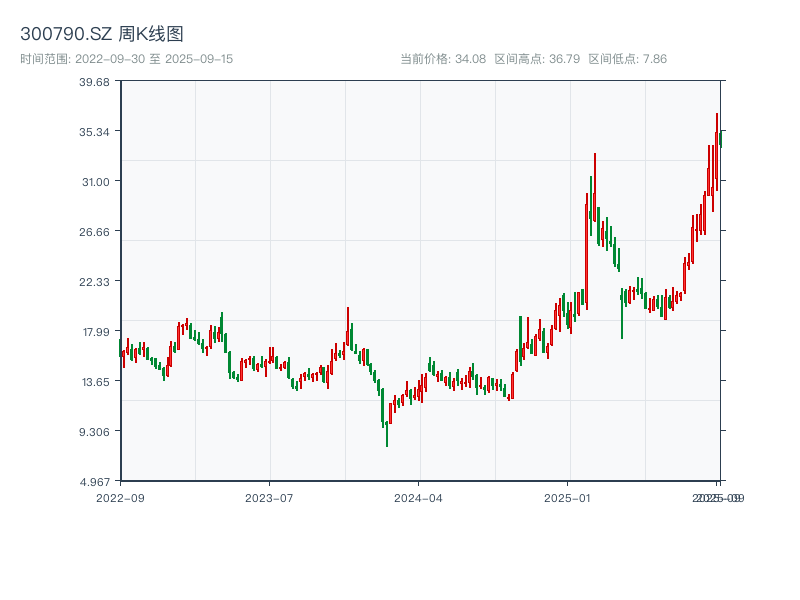Click the 2022-09 x-axis date label

pyautogui.click(x=120, y=497)
